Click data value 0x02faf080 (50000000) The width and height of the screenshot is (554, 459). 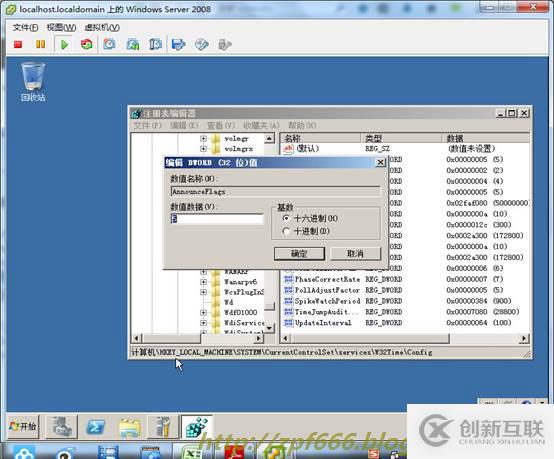tap(488, 203)
